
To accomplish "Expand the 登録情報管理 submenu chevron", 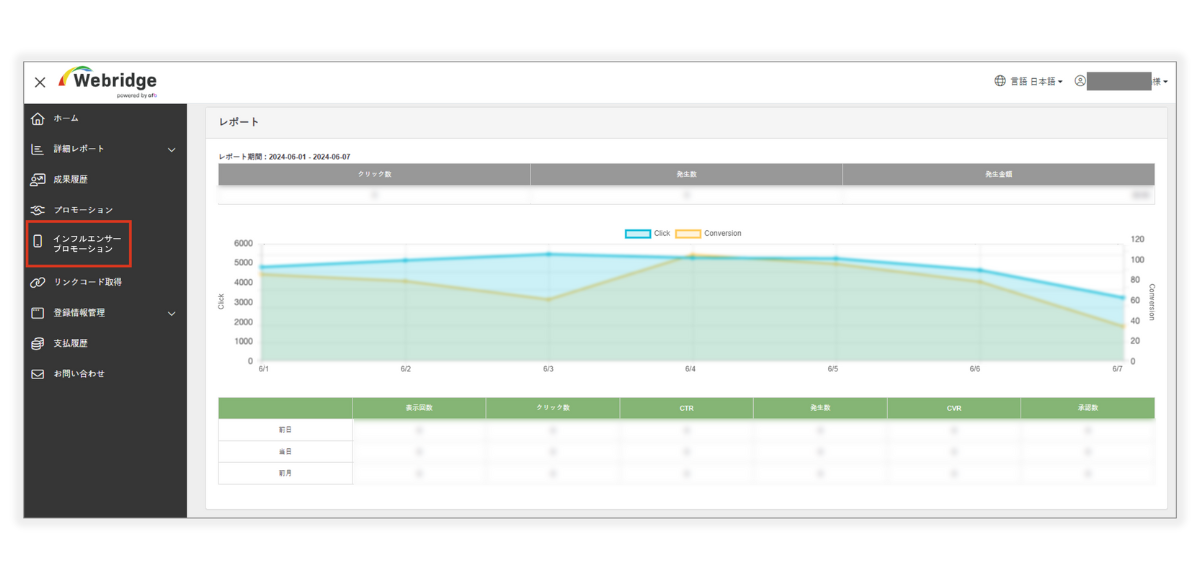I will [x=171, y=314].
